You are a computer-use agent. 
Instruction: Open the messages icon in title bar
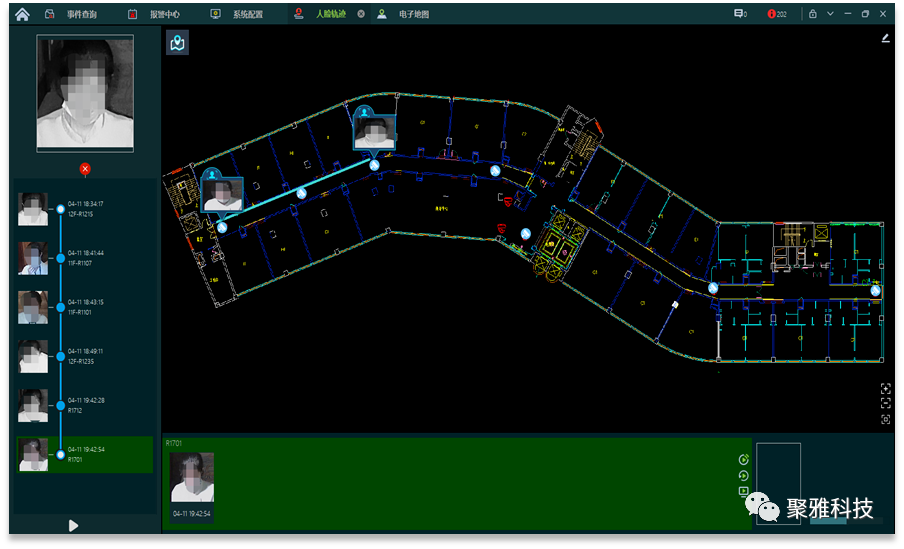[x=740, y=14]
